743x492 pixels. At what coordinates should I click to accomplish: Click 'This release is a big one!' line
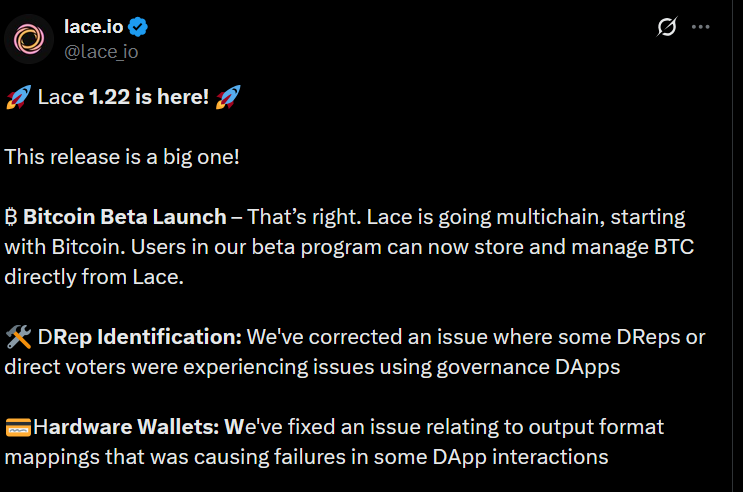tap(122, 158)
